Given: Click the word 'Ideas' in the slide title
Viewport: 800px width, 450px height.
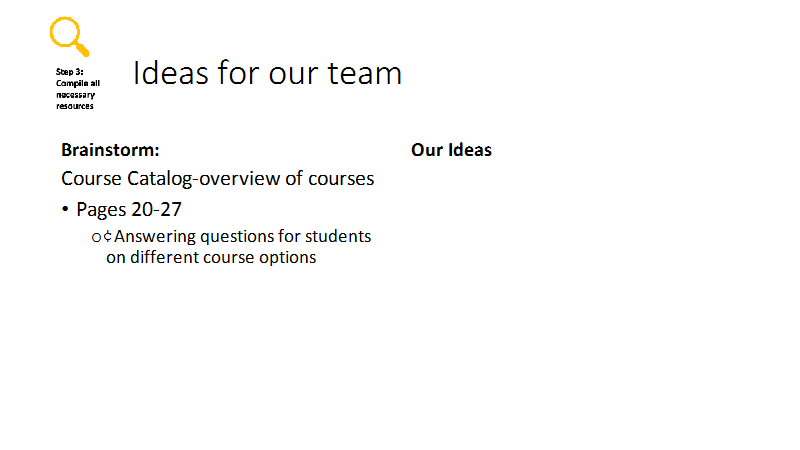Looking at the screenshot, I should click(171, 72).
